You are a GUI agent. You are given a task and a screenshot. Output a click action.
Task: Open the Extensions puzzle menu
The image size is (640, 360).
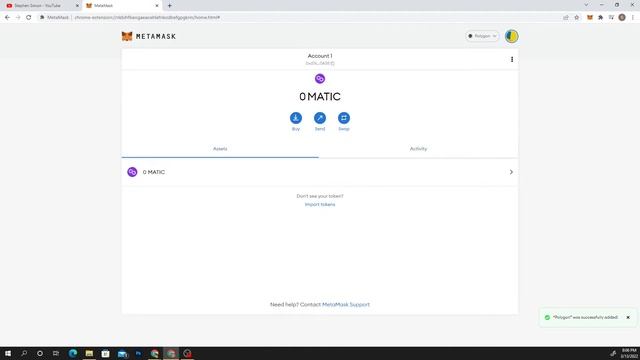600,18
